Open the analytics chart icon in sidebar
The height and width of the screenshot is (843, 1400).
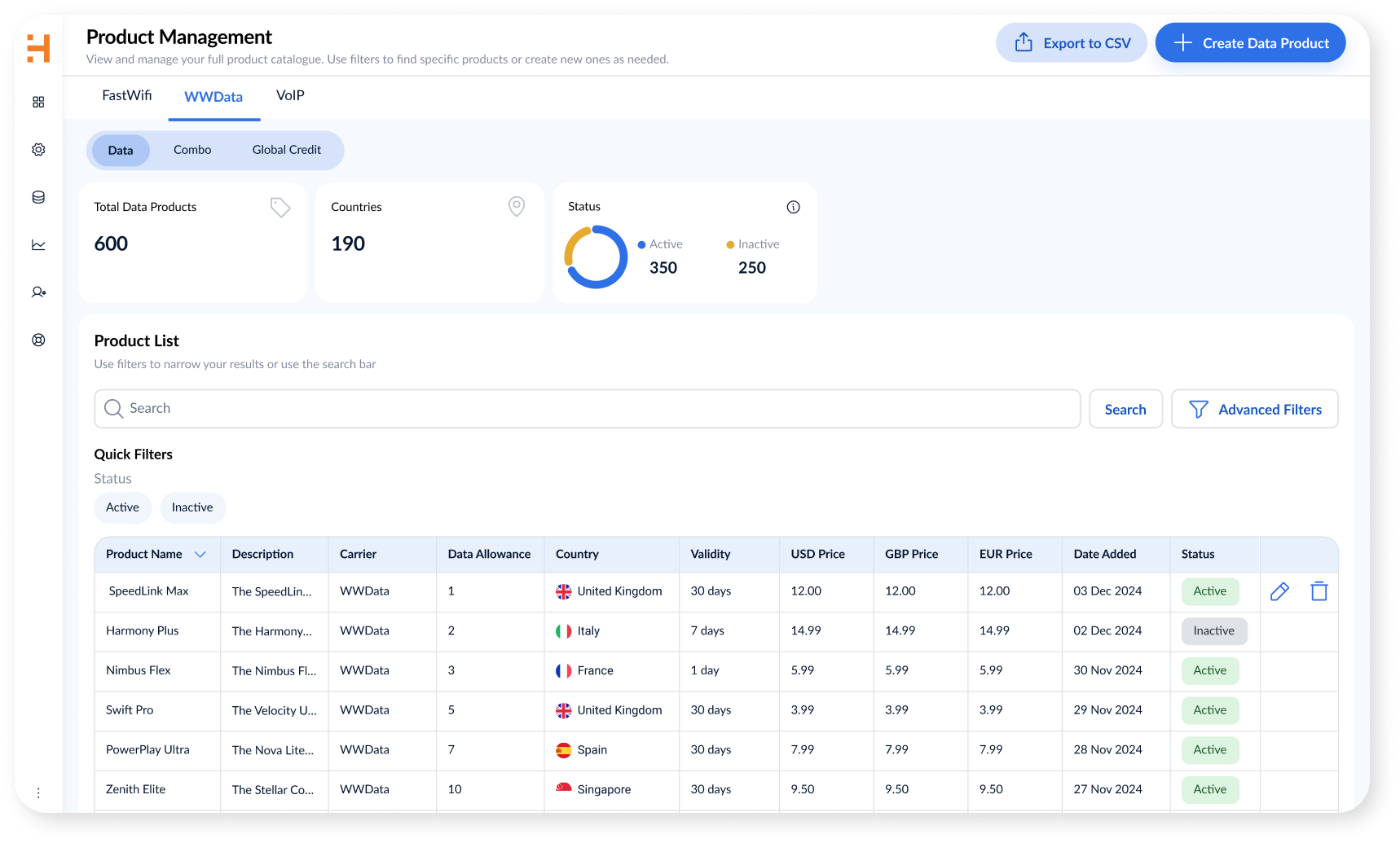click(x=38, y=245)
